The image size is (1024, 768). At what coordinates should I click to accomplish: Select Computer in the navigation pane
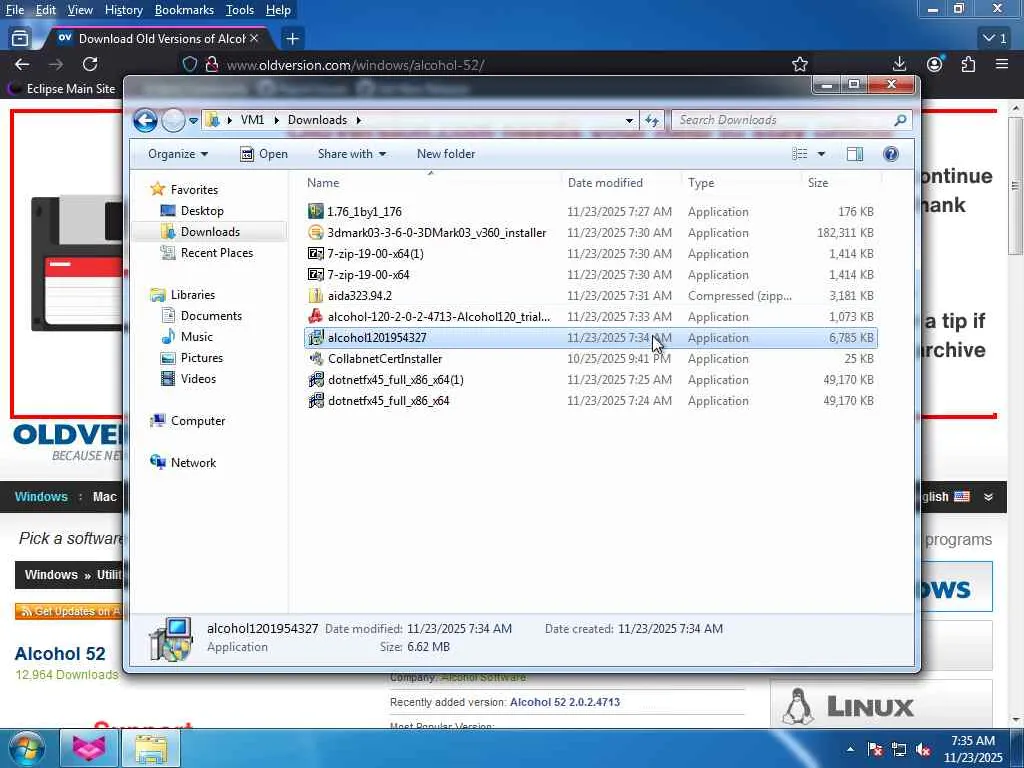(197, 421)
